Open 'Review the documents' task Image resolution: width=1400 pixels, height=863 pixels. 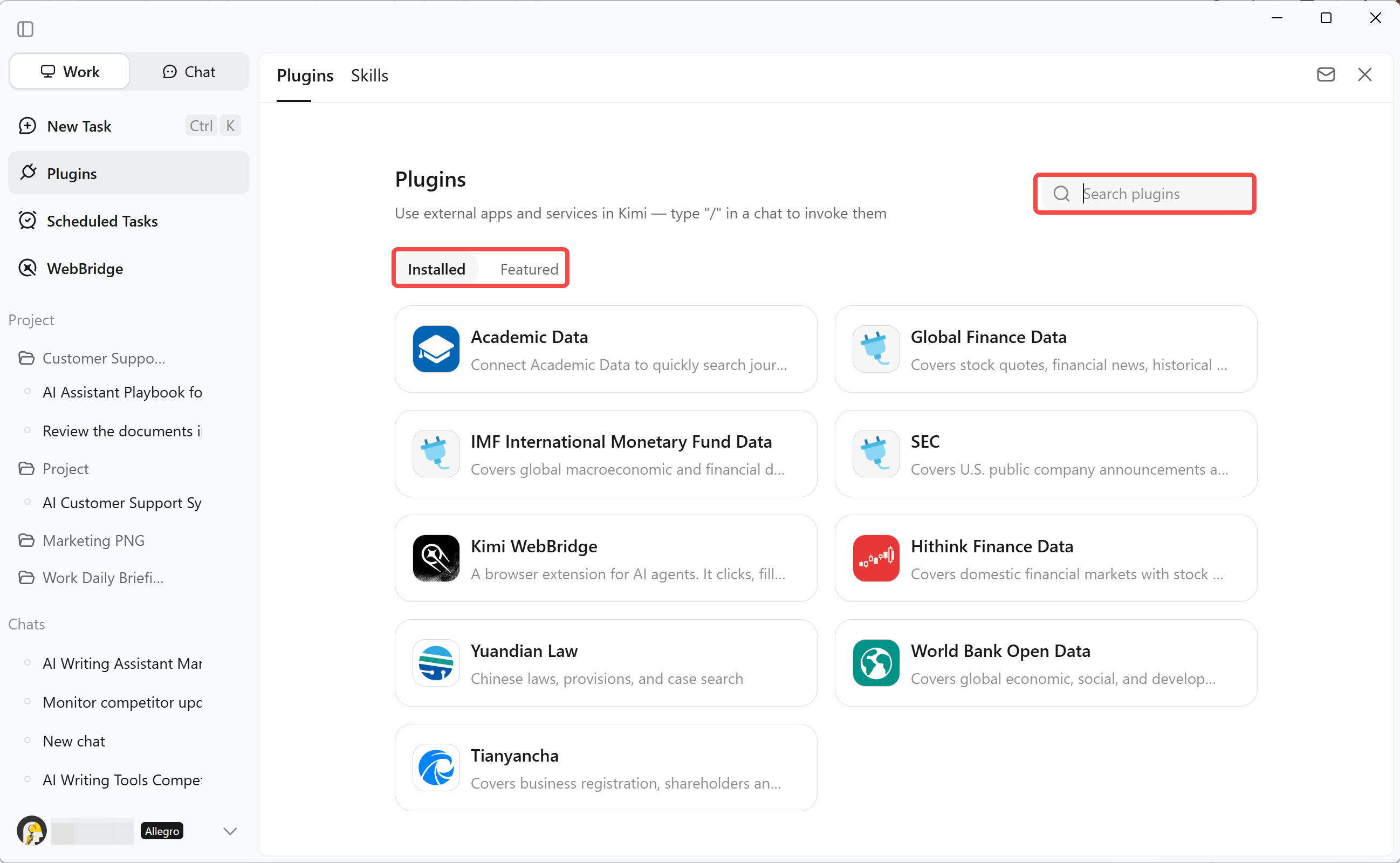[x=122, y=432]
